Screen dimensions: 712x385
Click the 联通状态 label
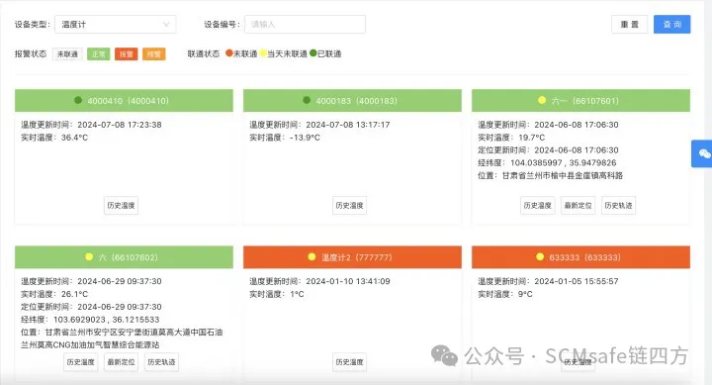(x=203, y=54)
